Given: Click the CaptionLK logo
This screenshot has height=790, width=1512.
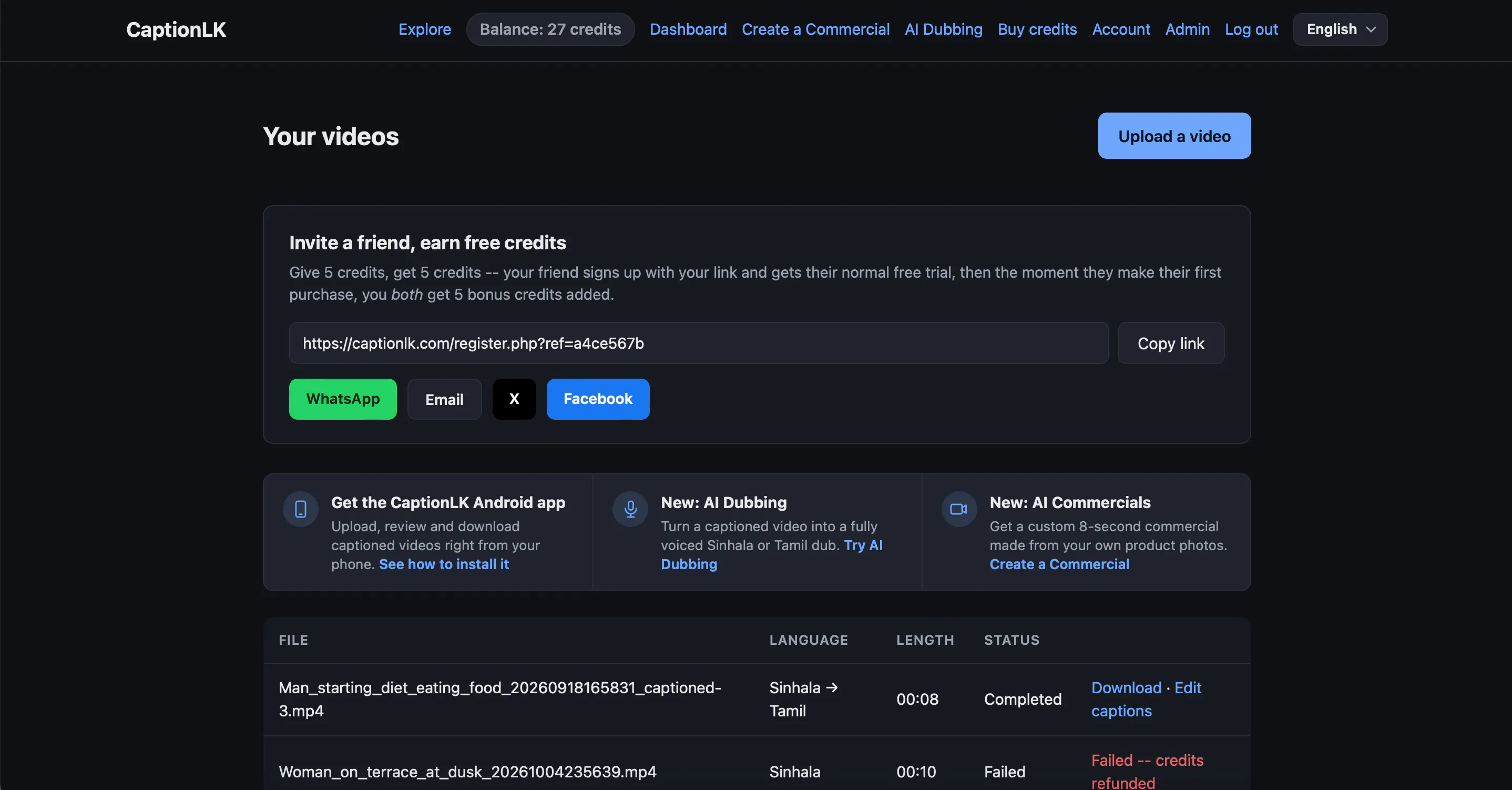Looking at the screenshot, I should tap(176, 29).
